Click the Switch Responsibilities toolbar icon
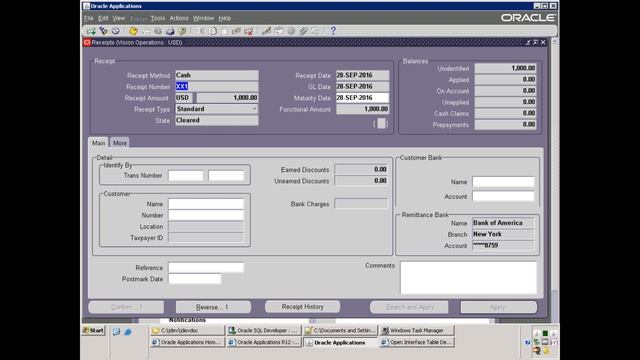 point(158,31)
